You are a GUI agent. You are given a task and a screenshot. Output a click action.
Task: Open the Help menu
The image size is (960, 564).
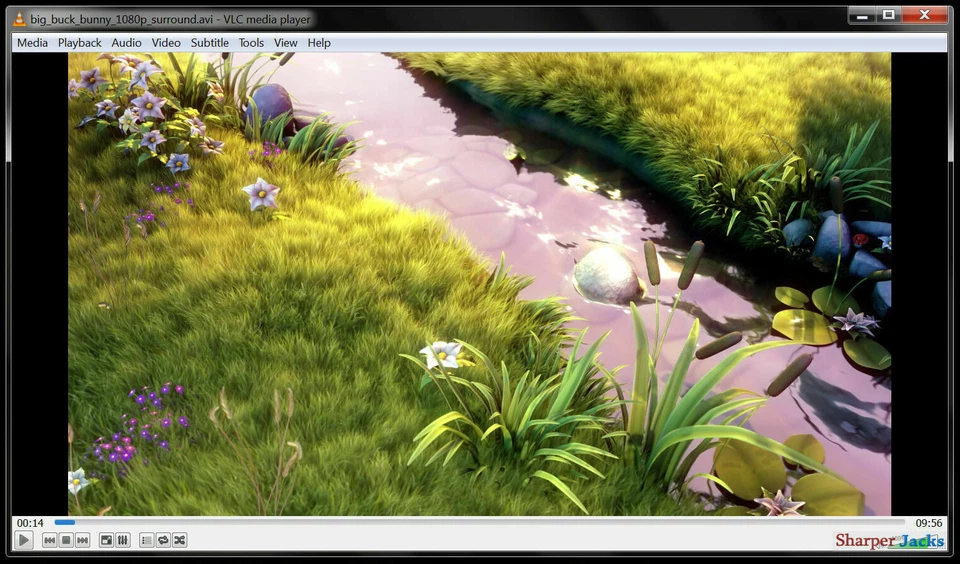319,43
